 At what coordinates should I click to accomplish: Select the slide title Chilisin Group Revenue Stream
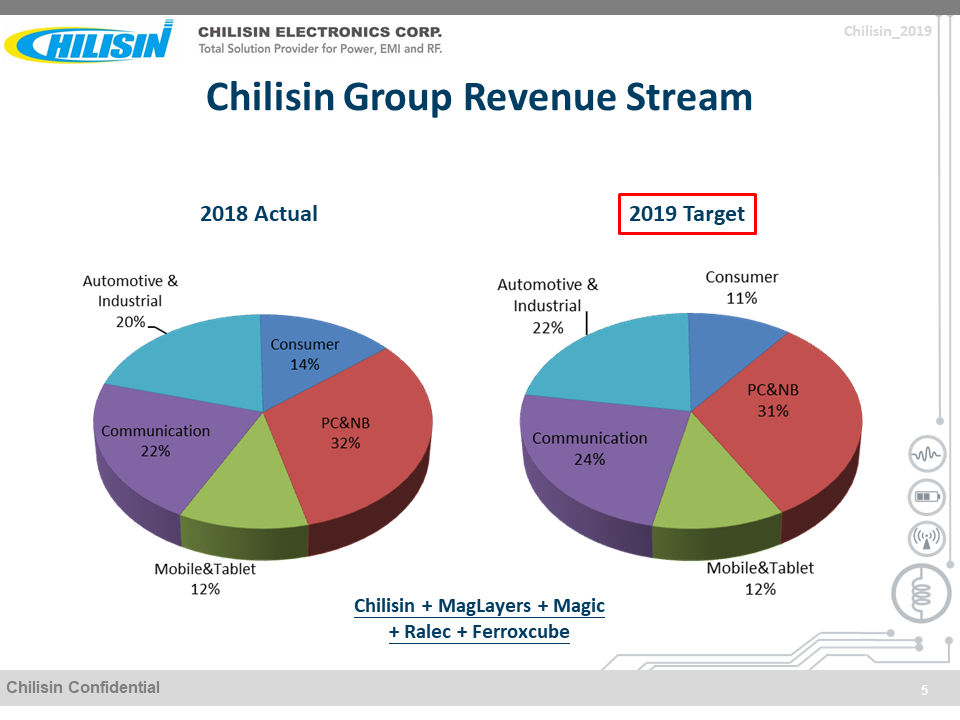[x=479, y=97]
